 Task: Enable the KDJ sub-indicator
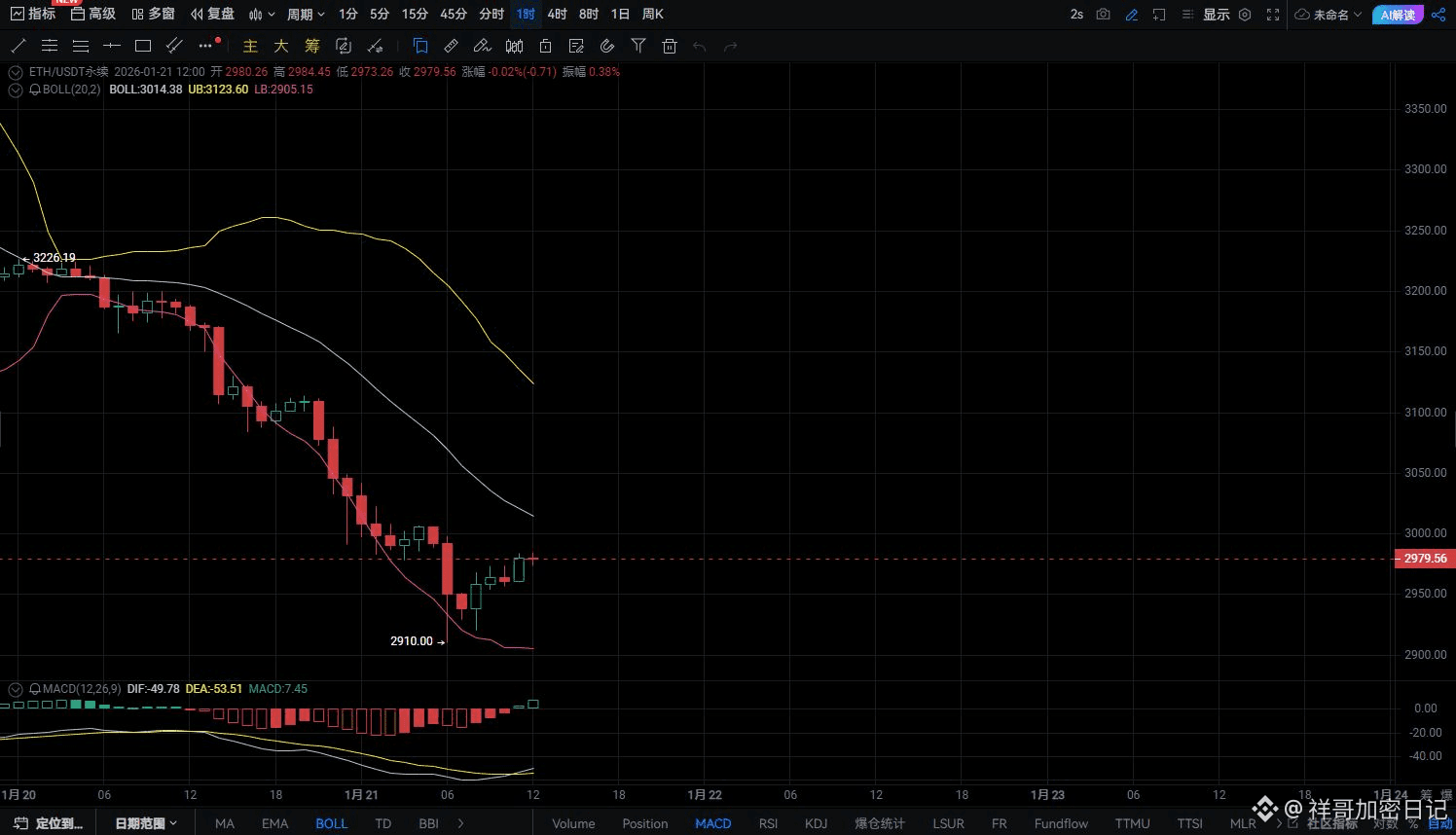click(816, 823)
